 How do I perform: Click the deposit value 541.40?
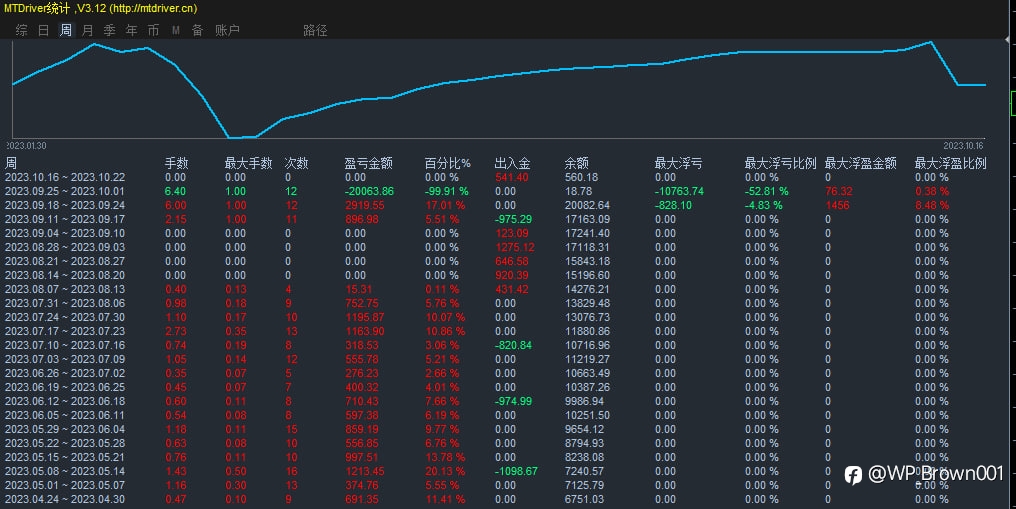click(x=511, y=177)
